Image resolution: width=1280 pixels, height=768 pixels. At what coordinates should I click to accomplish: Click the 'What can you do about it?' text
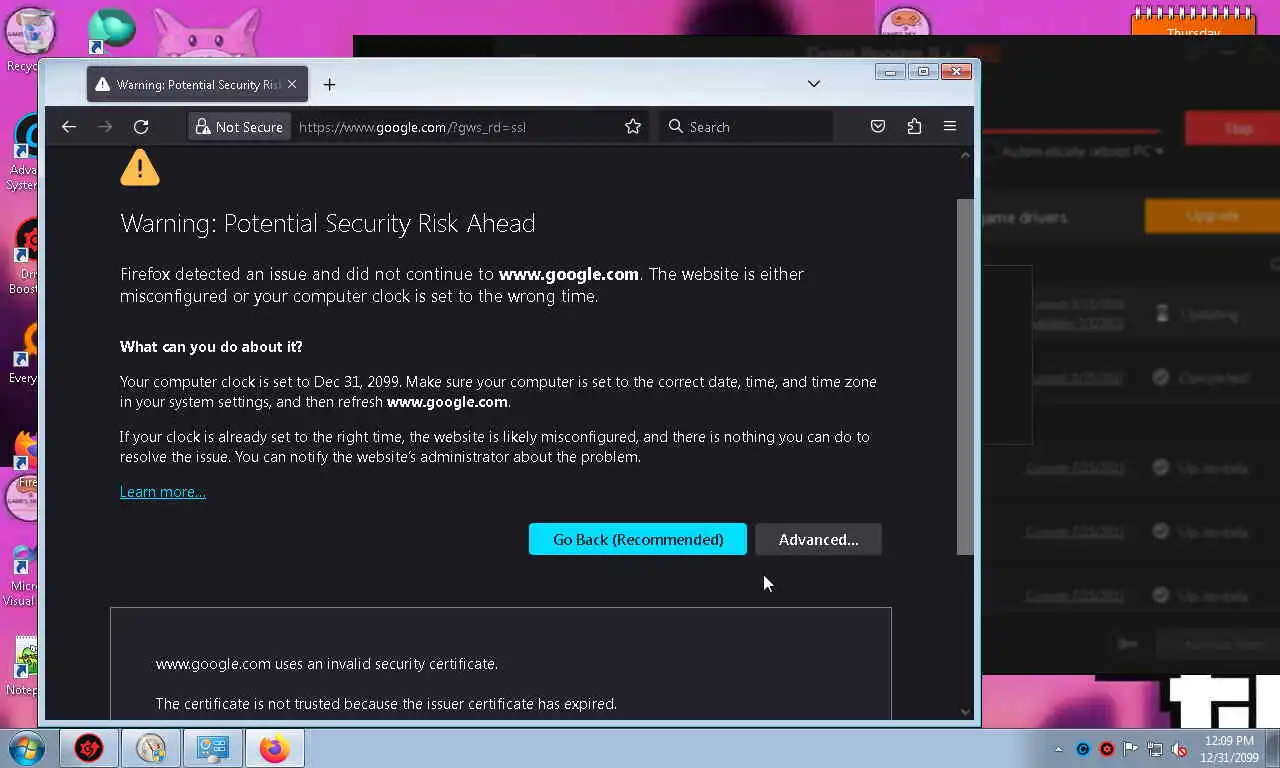211,347
